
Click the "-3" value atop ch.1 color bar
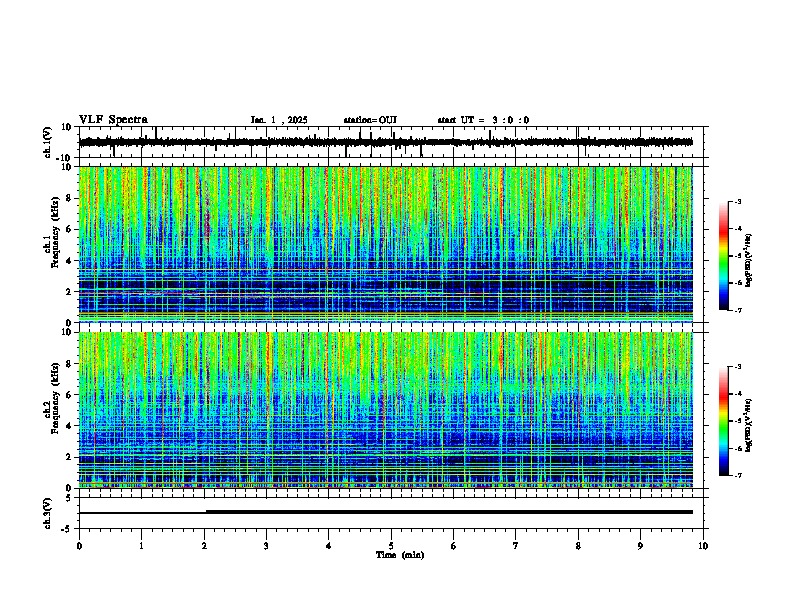(x=738, y=201)
